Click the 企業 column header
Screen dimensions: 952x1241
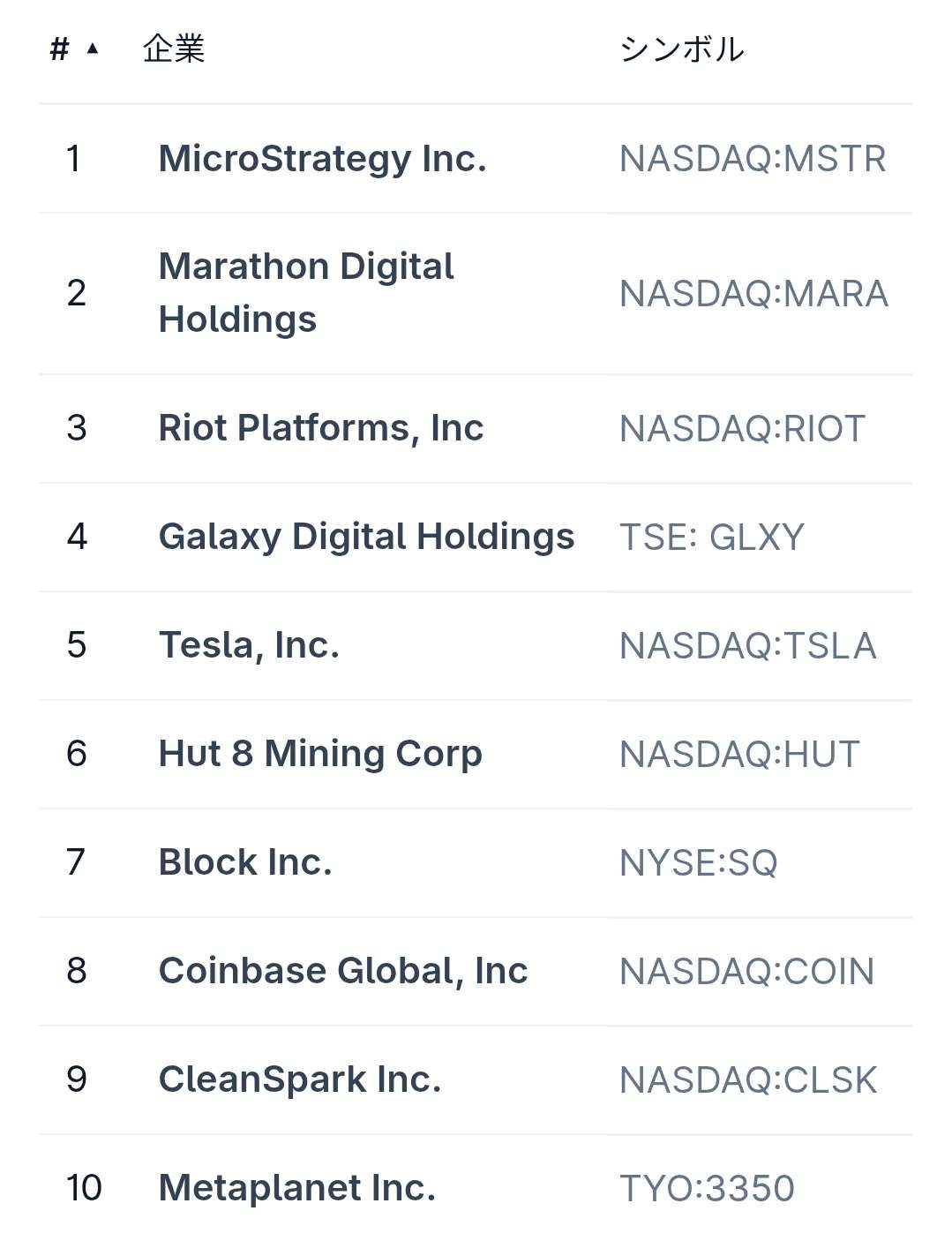click(174, 49)
